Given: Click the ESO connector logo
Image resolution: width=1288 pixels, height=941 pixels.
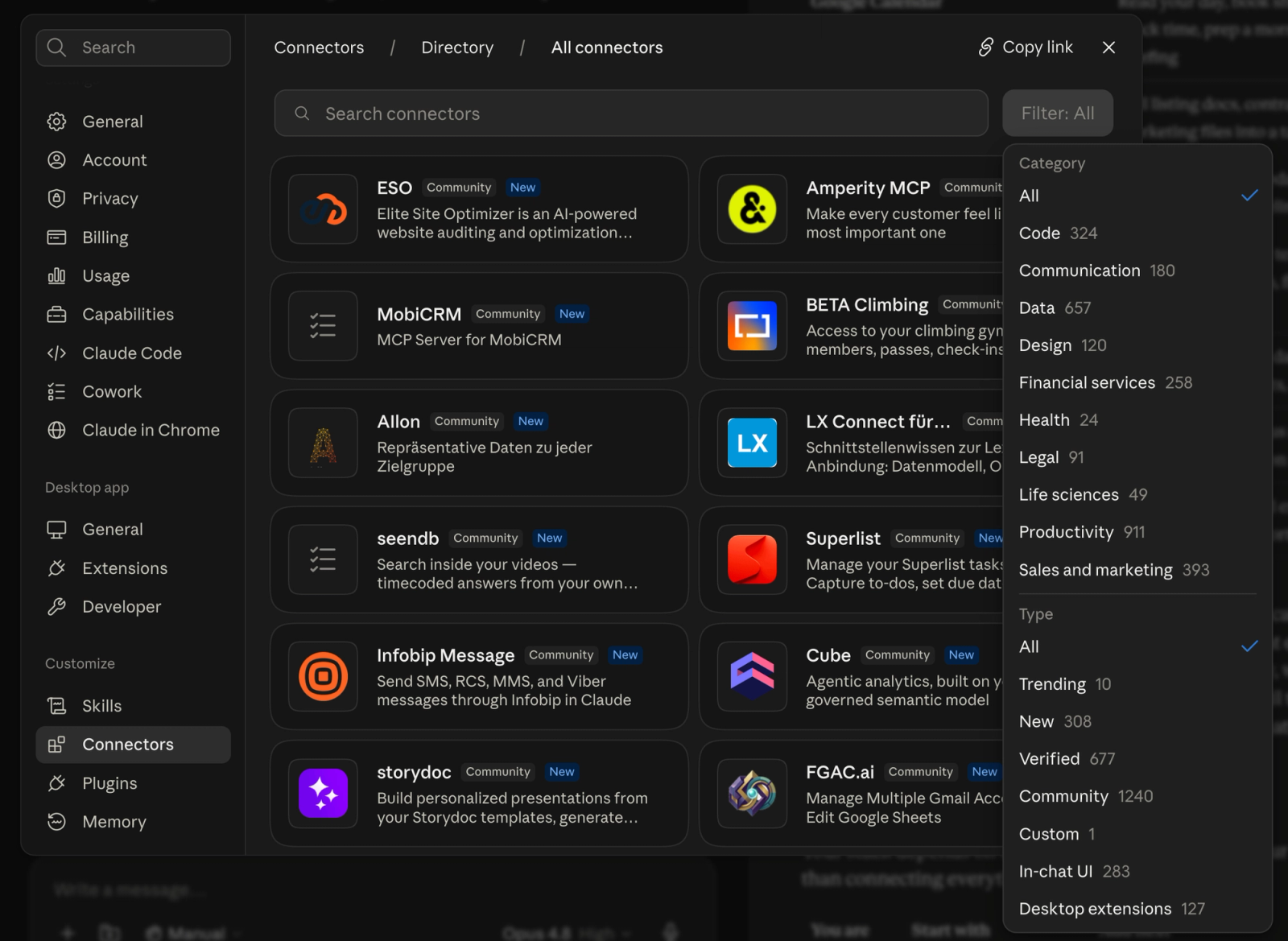Looking at the screenshot, I should (323, 209).
